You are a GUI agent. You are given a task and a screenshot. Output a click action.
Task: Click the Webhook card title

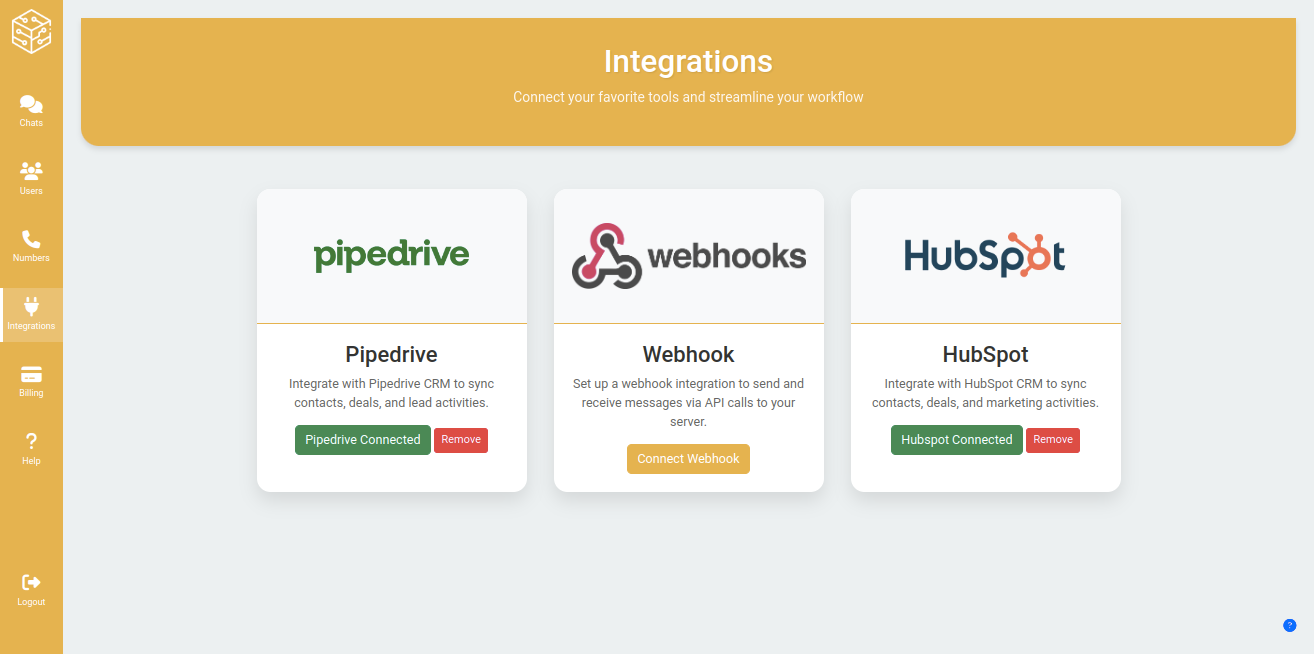pyautogui.click(x=689, y=354)
